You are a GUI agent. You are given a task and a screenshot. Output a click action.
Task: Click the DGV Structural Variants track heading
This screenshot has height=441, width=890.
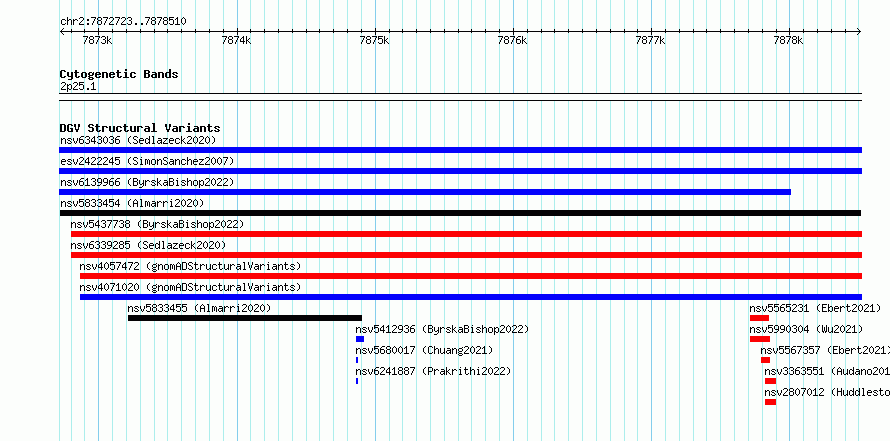click(x=140, y=128)
